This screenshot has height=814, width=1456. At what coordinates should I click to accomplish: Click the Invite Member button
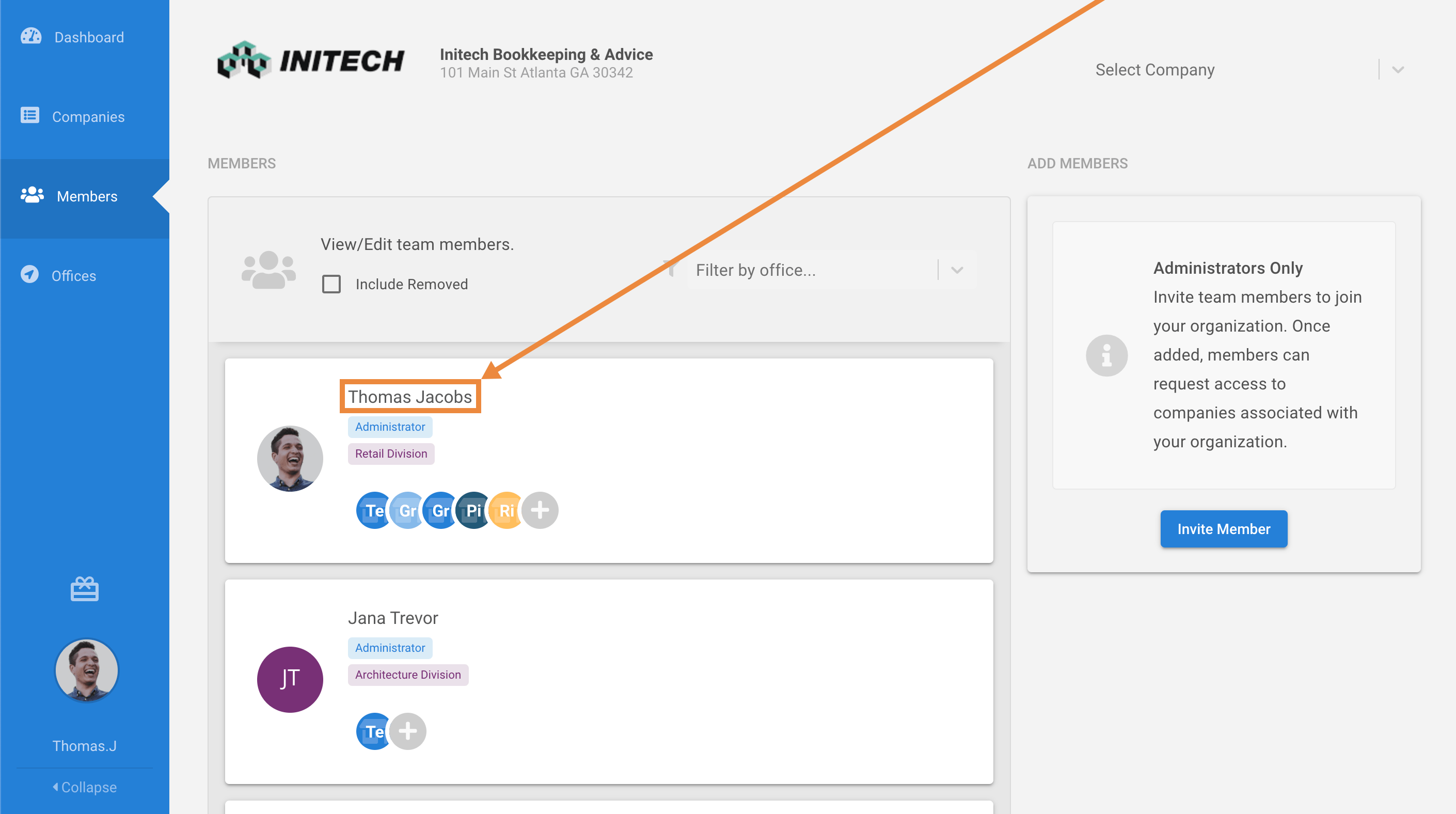(1223, 528)
